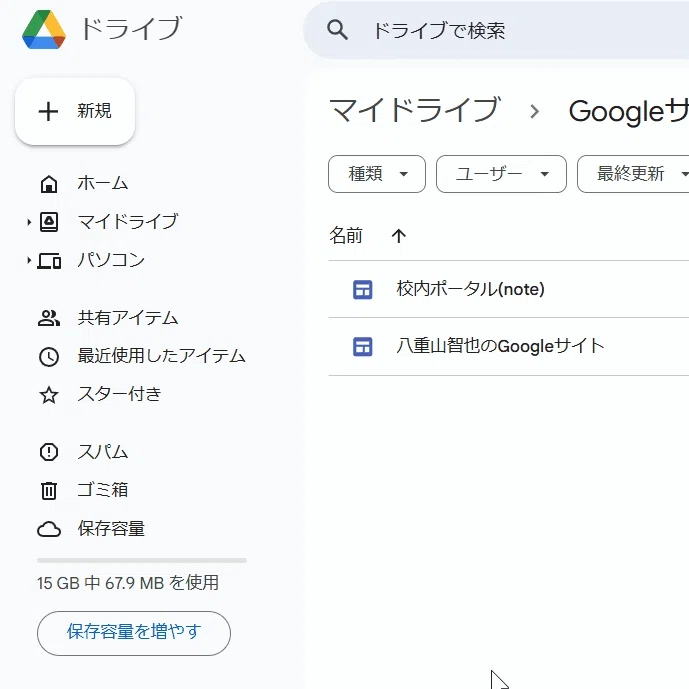Open 最近使用したアイテム in the sidebar

(x=161, y=356)
